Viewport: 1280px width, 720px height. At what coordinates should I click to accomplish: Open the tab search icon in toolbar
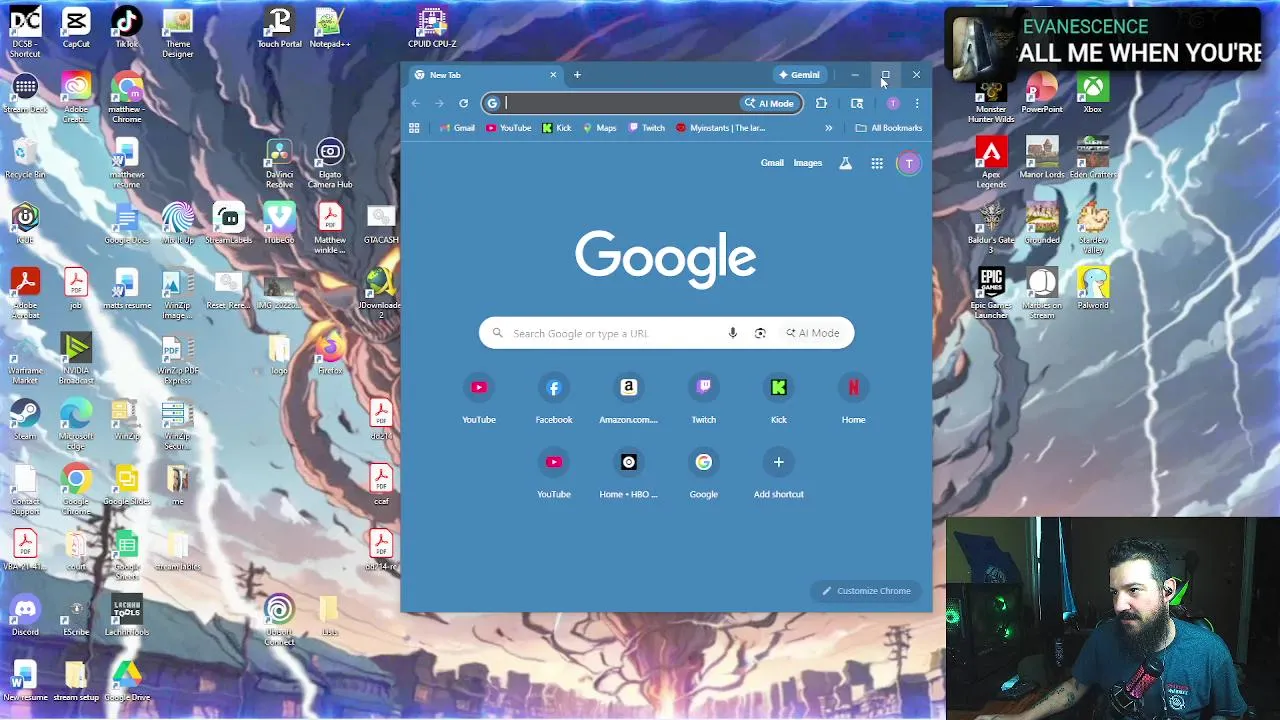pyautogui.click(x=857, y=103)
